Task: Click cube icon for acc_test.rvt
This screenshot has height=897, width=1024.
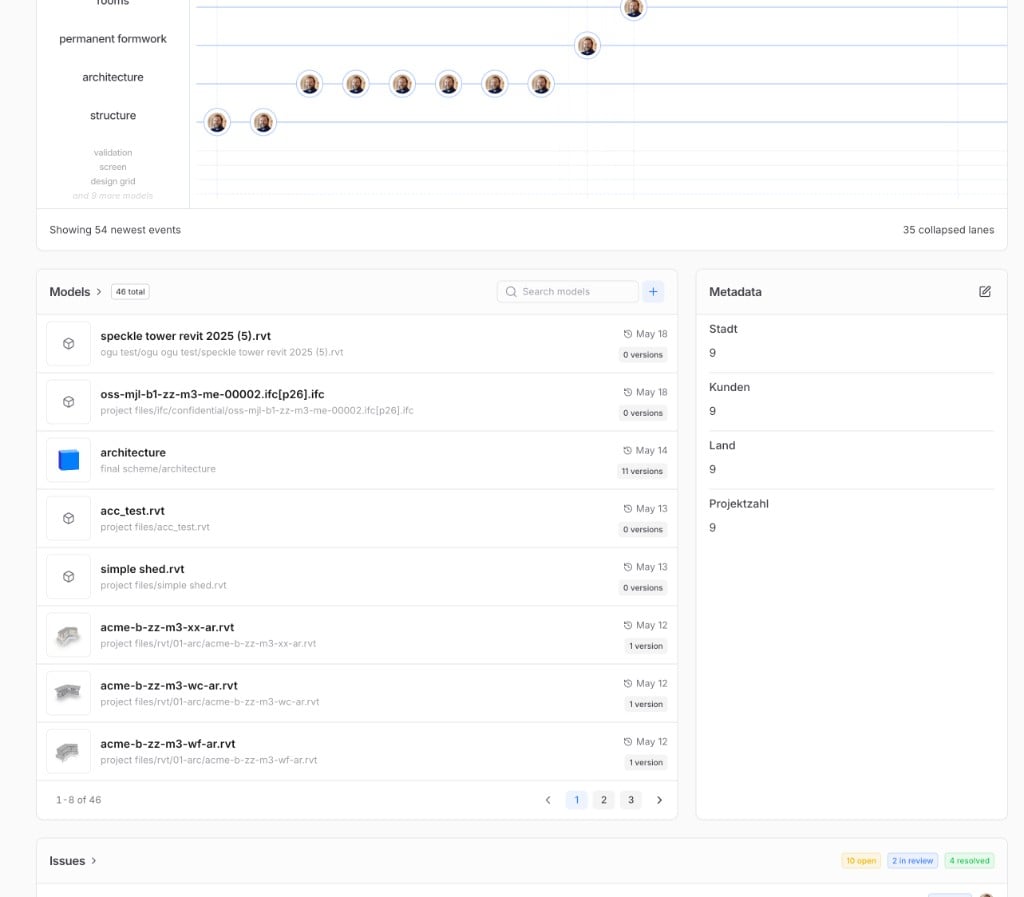Action: (69, 518)
